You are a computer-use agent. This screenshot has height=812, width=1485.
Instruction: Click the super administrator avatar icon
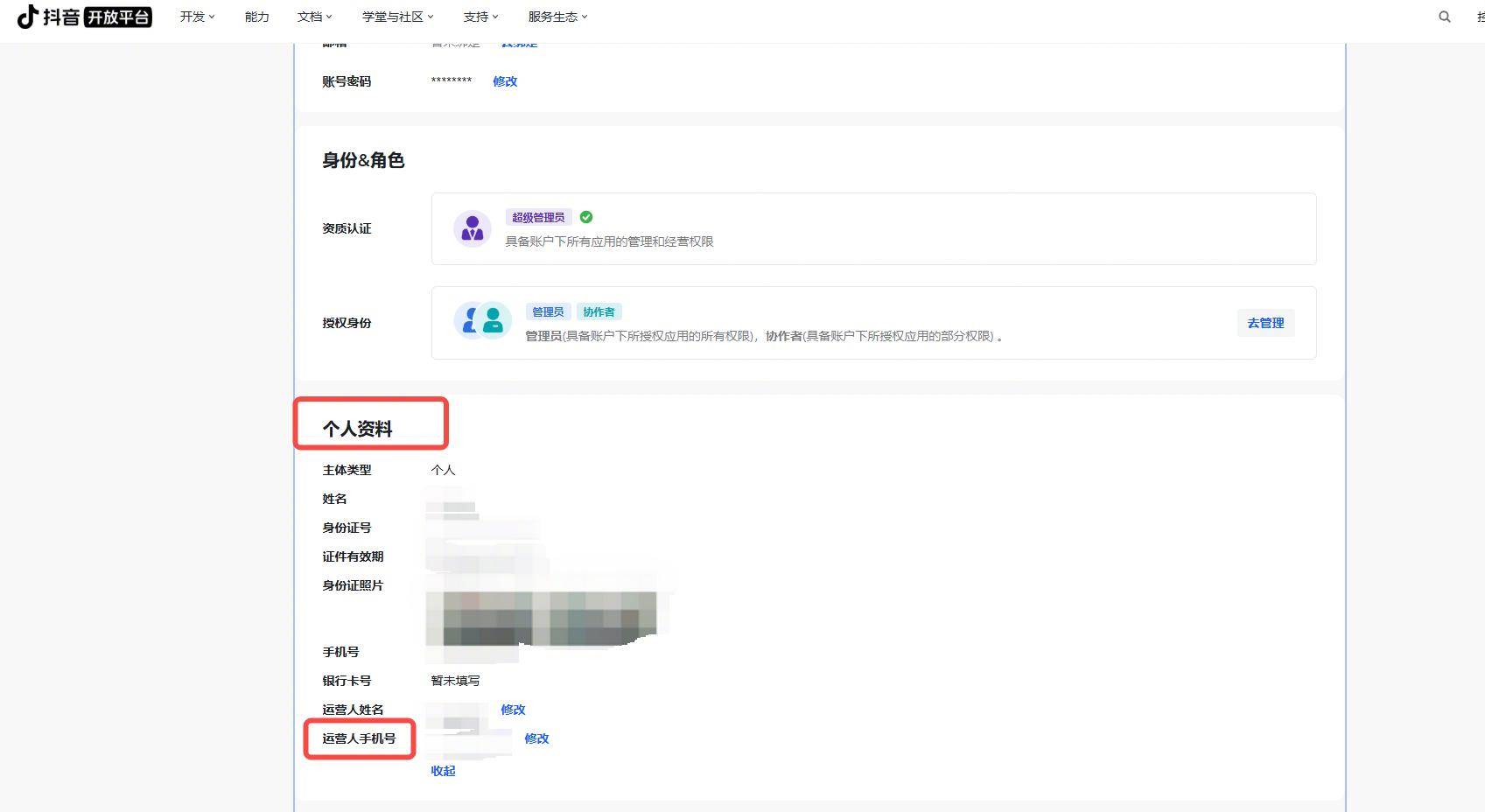pyautogui.click(x=473, y=228)
